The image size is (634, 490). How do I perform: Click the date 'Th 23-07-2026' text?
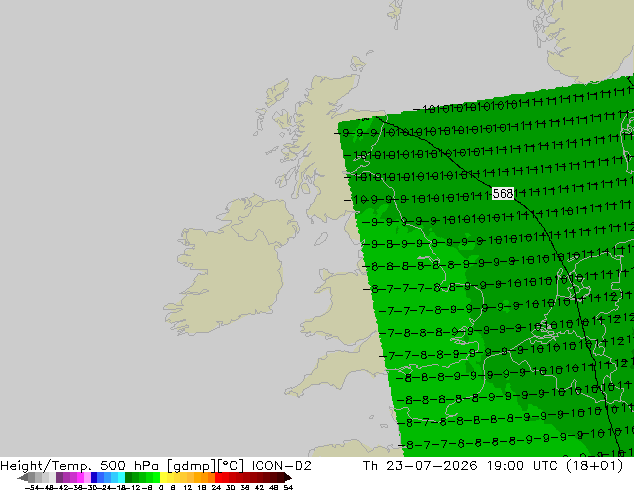click(x=420, y=466)
